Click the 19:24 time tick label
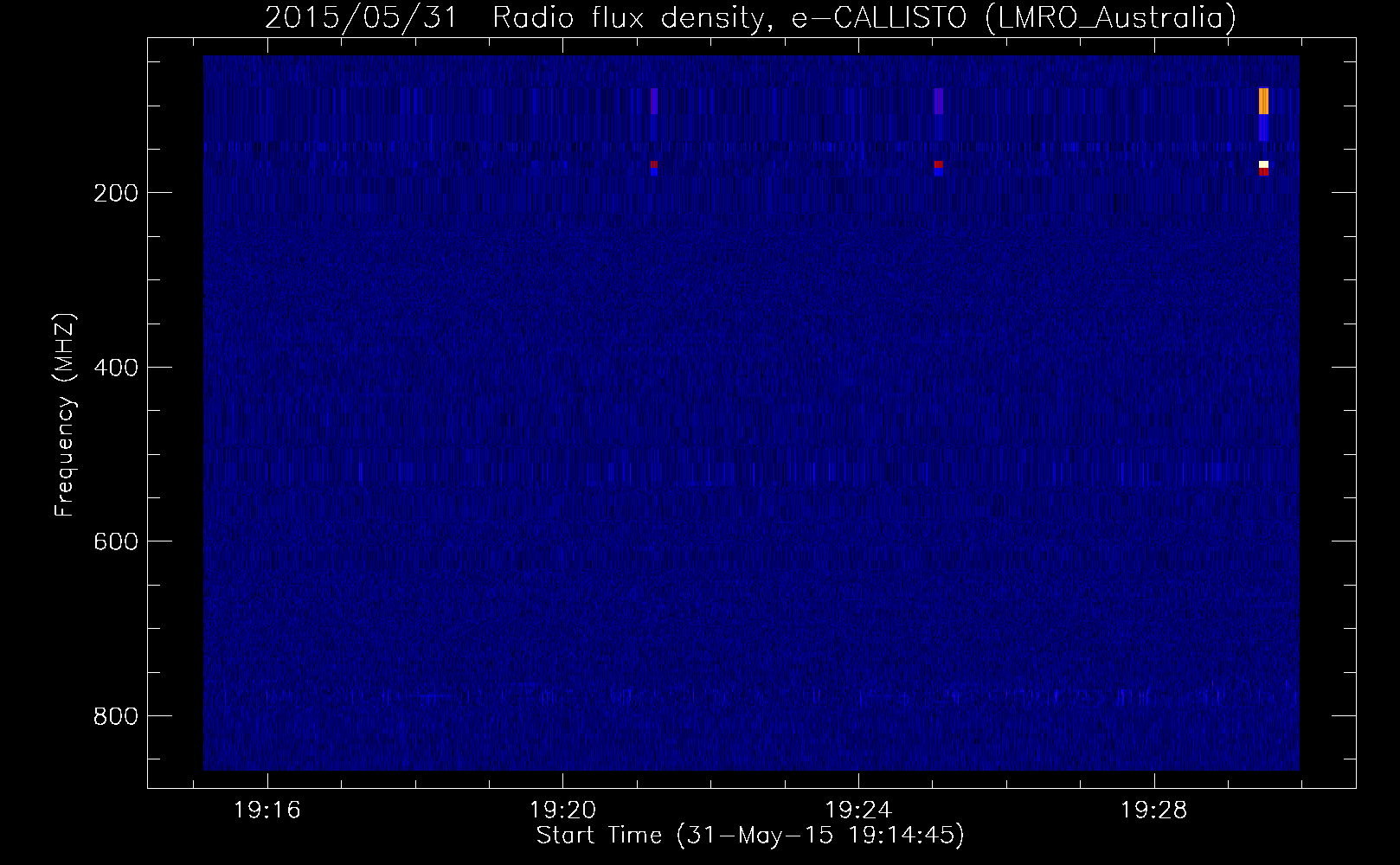 (x=858, y=811)
